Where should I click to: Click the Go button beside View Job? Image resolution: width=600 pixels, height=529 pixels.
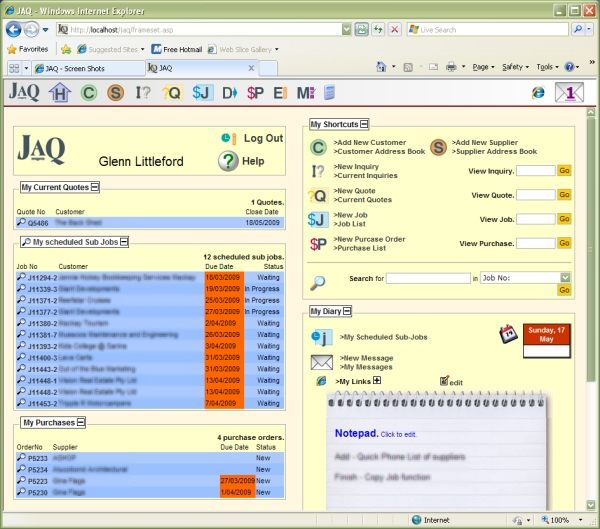coord(564,219)
